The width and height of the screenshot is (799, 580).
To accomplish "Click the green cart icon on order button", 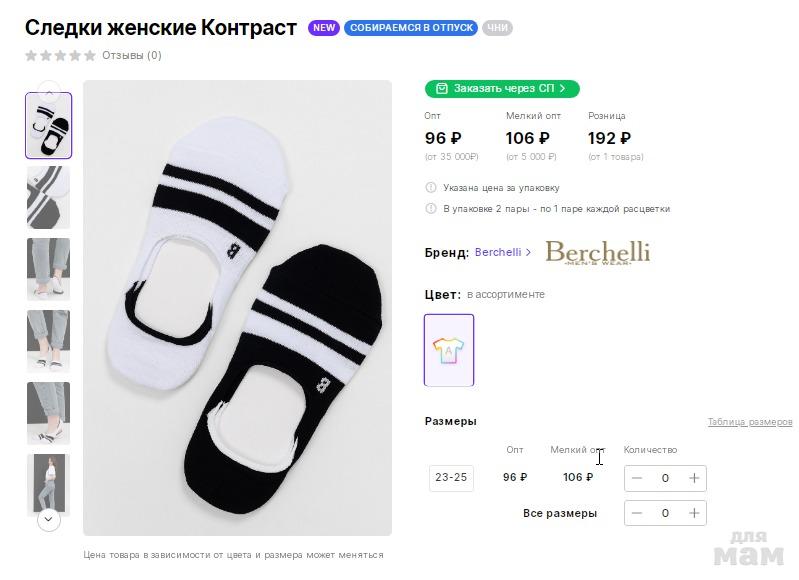I will pyautogui.click(x=441, y=88).
